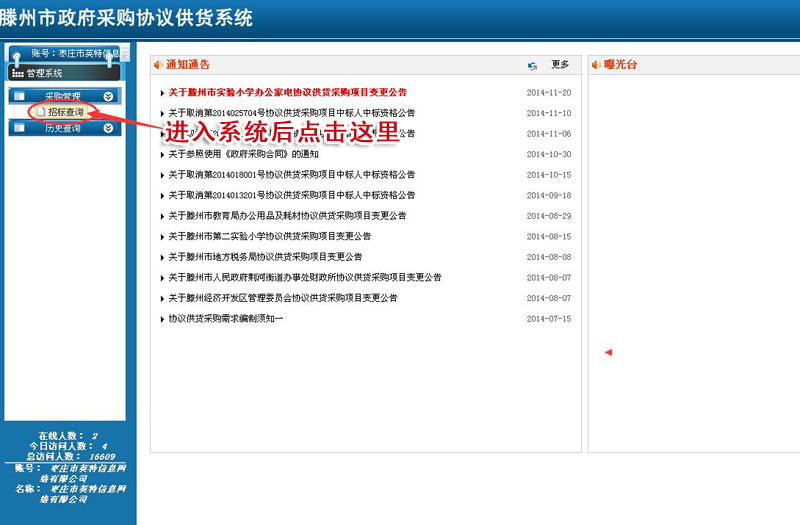Open the red 滕州市实验小学办公家电 announcement
The height and width of the screenshot is (525, 800).
coord(287,92)
